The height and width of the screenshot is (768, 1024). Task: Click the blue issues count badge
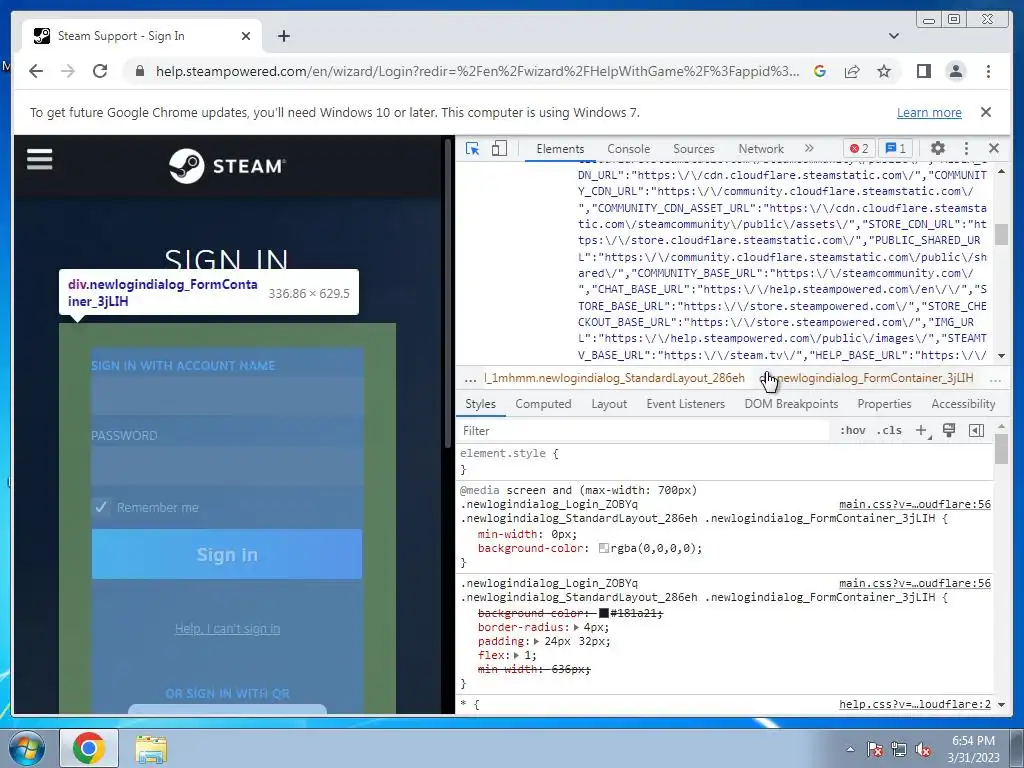895,148
